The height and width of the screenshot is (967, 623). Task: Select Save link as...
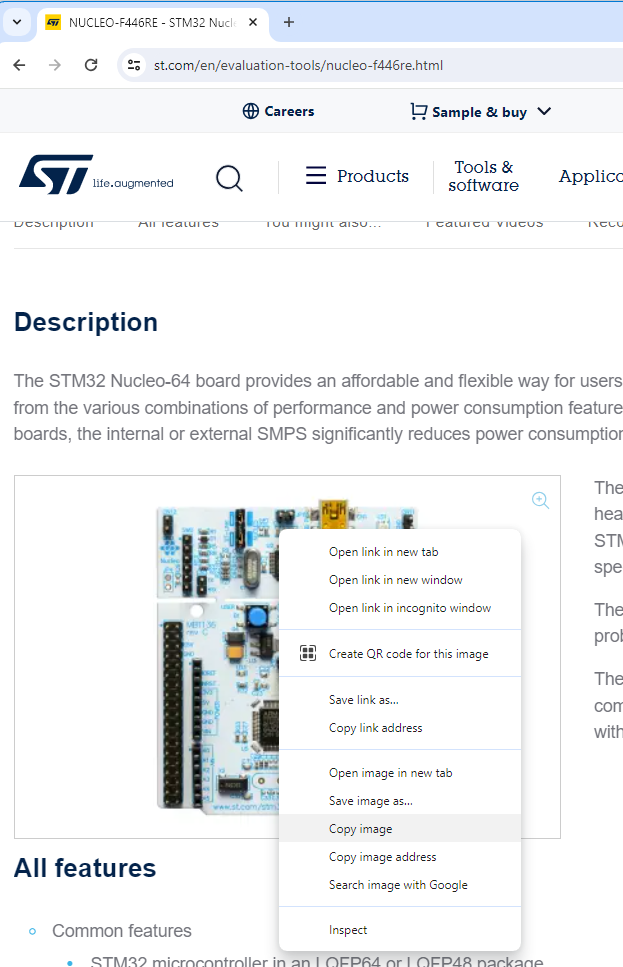click(400, 700)
